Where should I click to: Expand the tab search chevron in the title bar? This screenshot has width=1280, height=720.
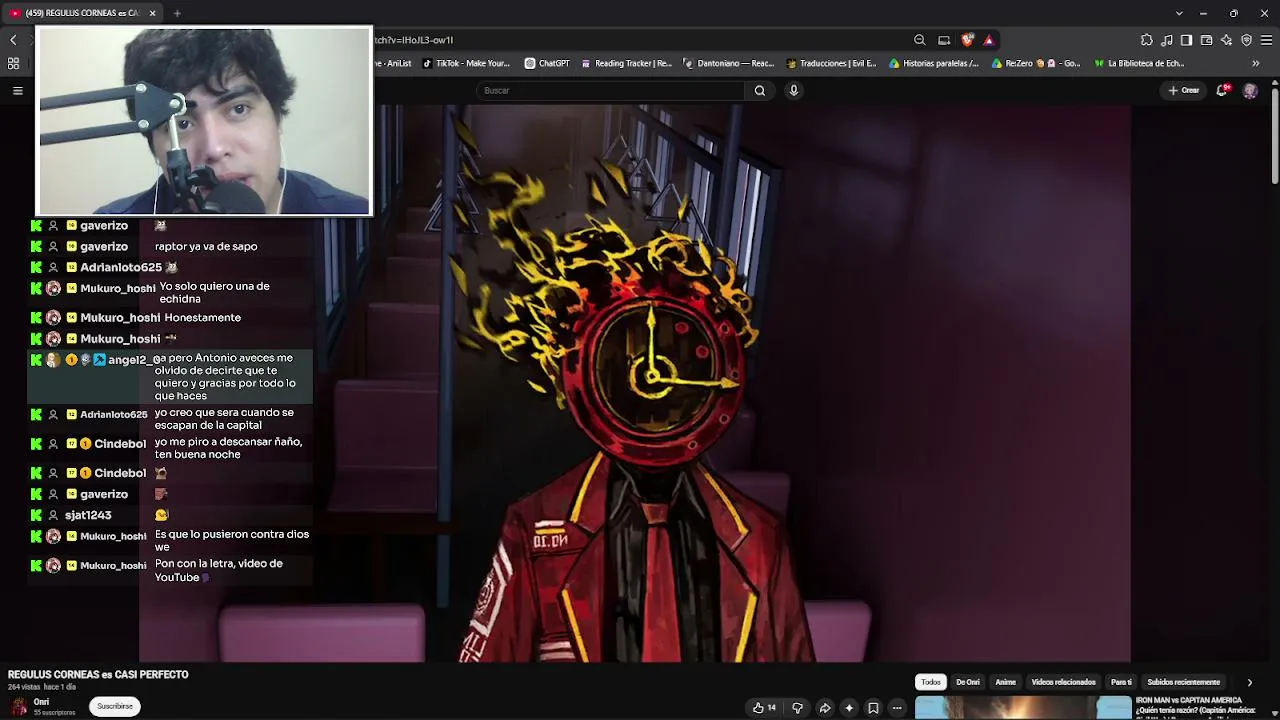(1179, 13)
